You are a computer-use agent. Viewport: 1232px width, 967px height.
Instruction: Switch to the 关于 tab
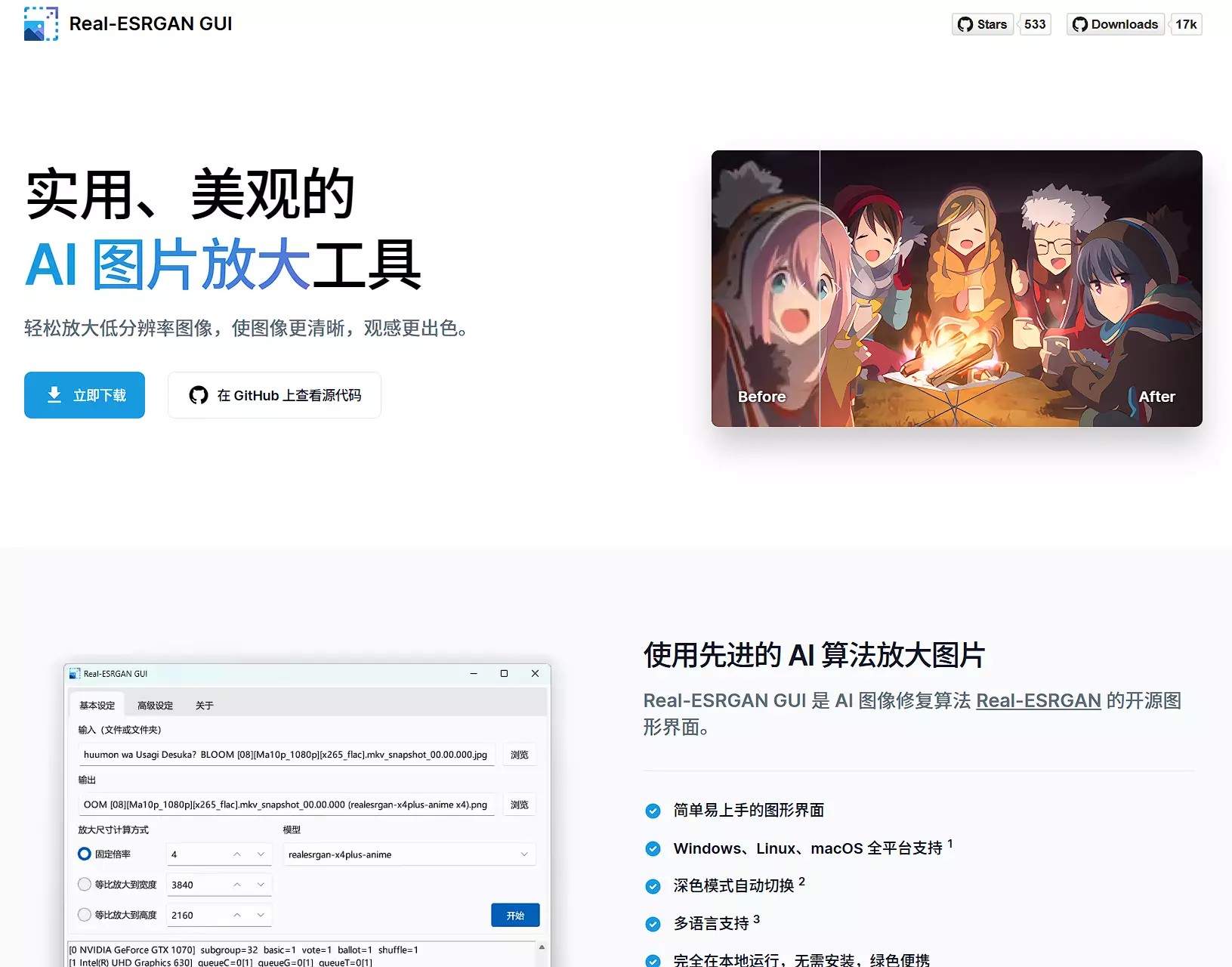(x=204, y=706)
